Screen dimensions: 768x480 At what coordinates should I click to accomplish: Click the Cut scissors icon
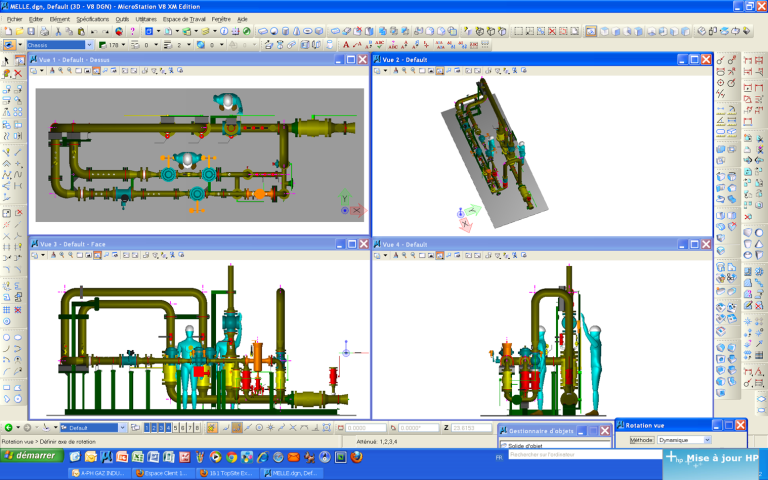58,31
